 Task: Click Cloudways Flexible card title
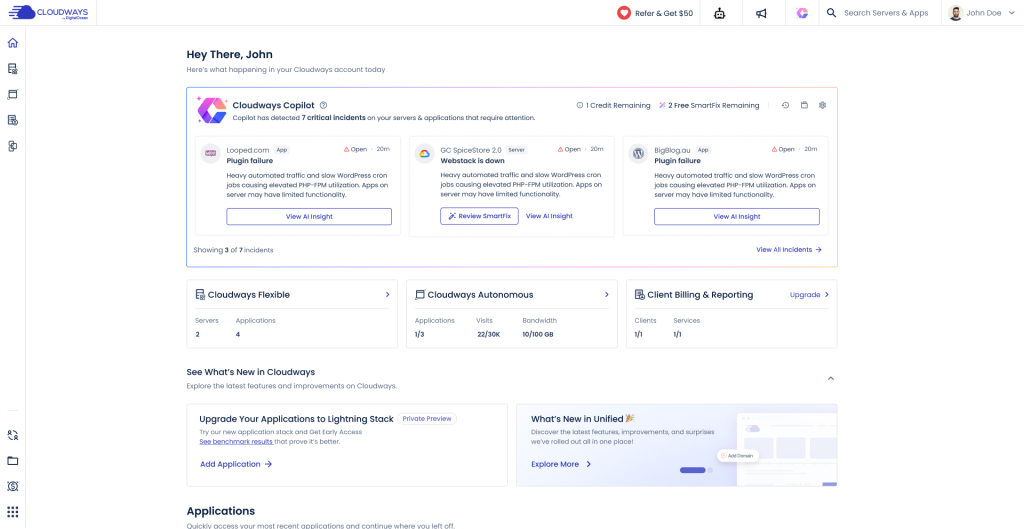248,295
